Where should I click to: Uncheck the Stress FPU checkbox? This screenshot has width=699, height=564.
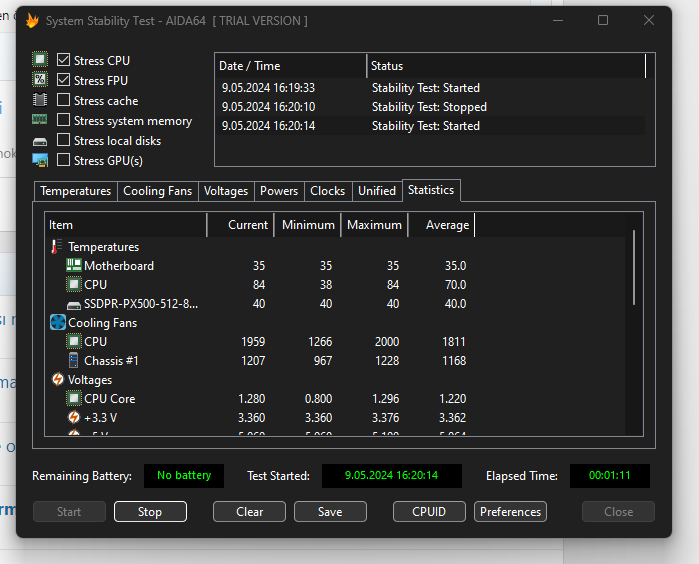click(x=63, y=80)
